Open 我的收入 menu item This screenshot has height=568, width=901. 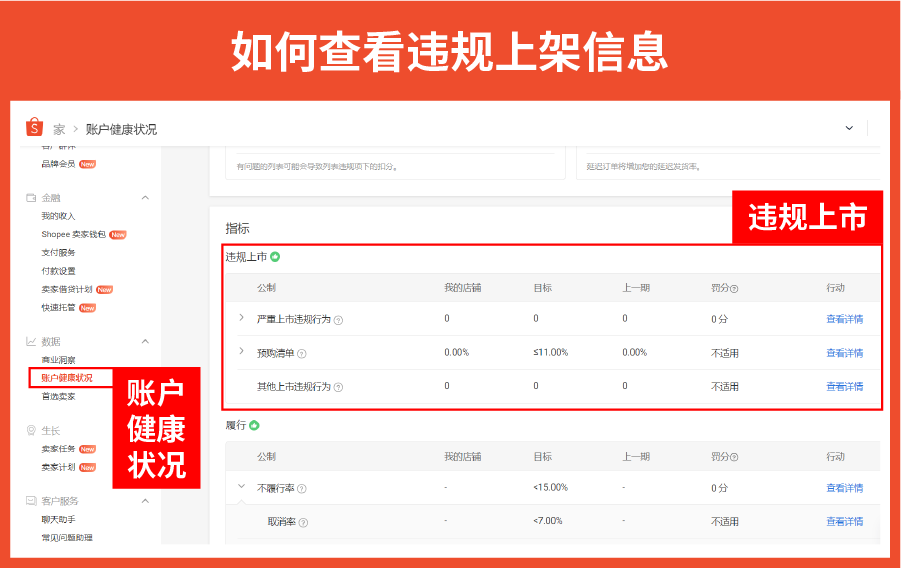pos(58,216)
